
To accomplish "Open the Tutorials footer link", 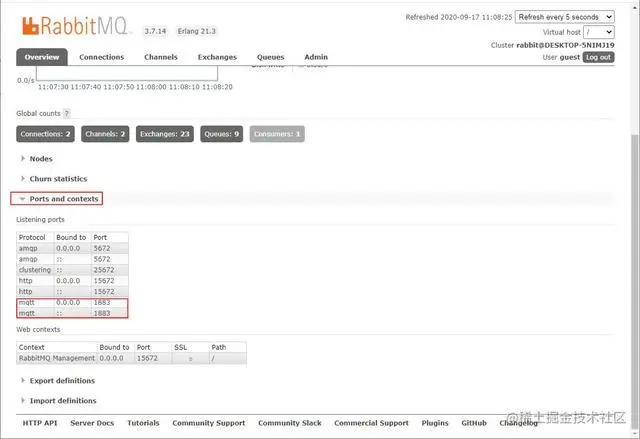I will click(143, 423).
